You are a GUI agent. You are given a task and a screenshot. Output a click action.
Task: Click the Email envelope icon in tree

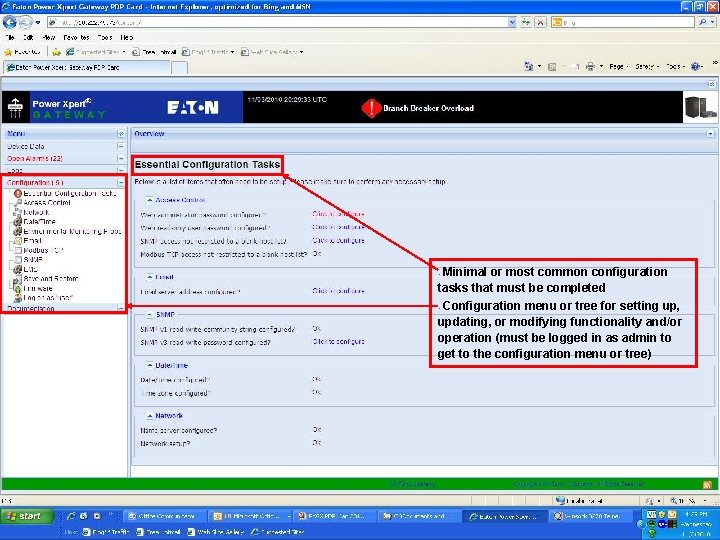18,241
